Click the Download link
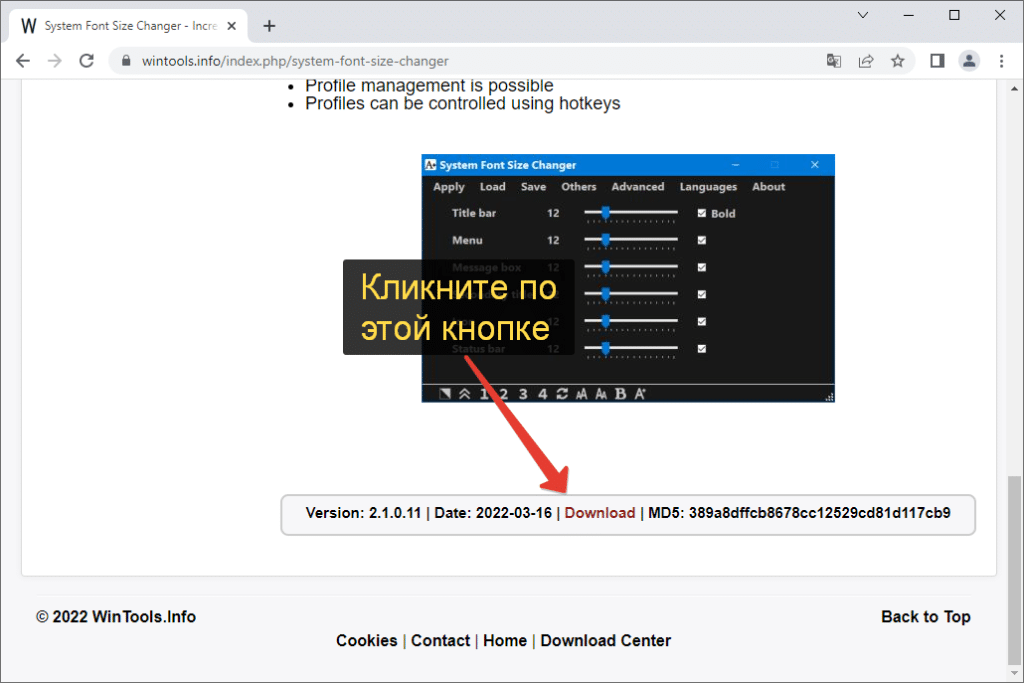Viewport: 1024px width, 683px height. [x=600, y=513]
